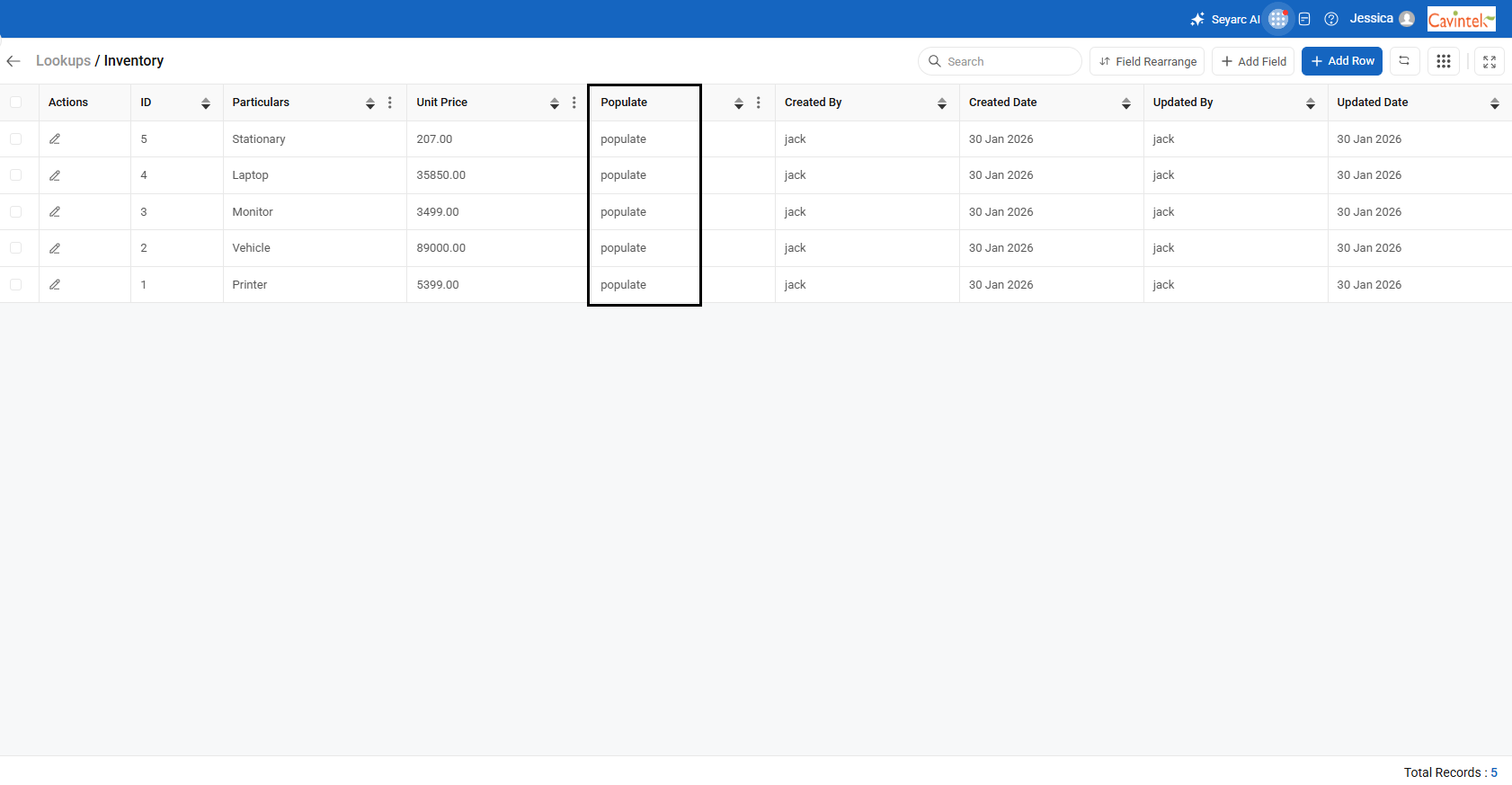Open the grid view icon in toolbar

point(1444,61)
